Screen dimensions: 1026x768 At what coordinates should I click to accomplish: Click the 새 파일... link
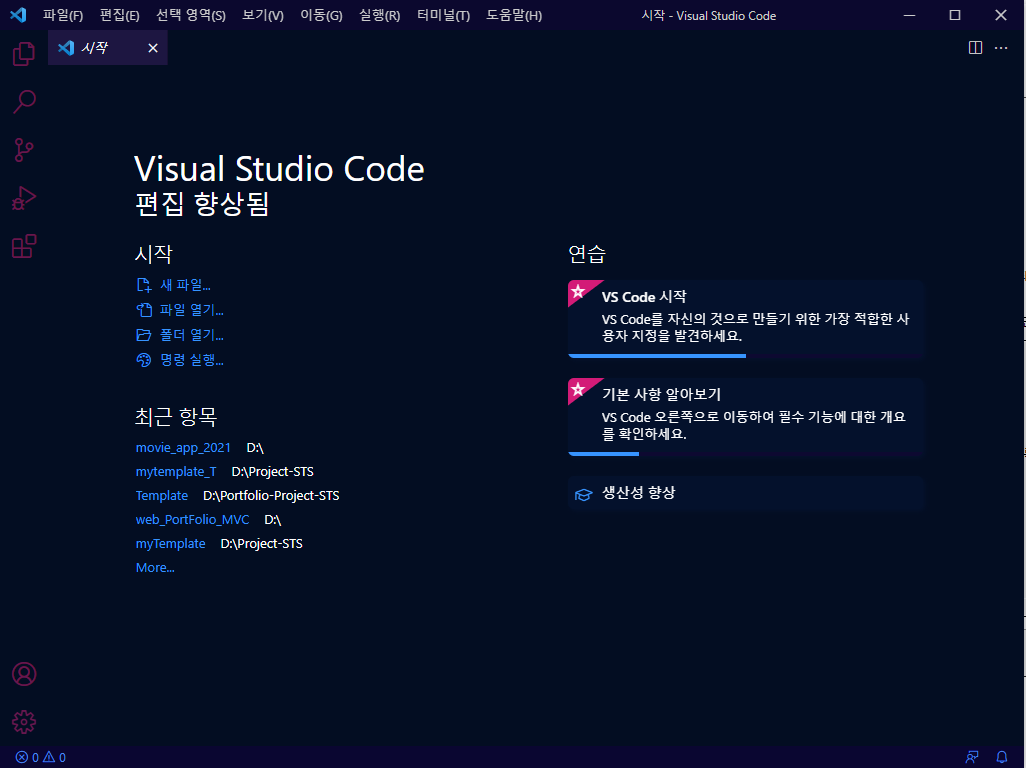click(185, 285)
